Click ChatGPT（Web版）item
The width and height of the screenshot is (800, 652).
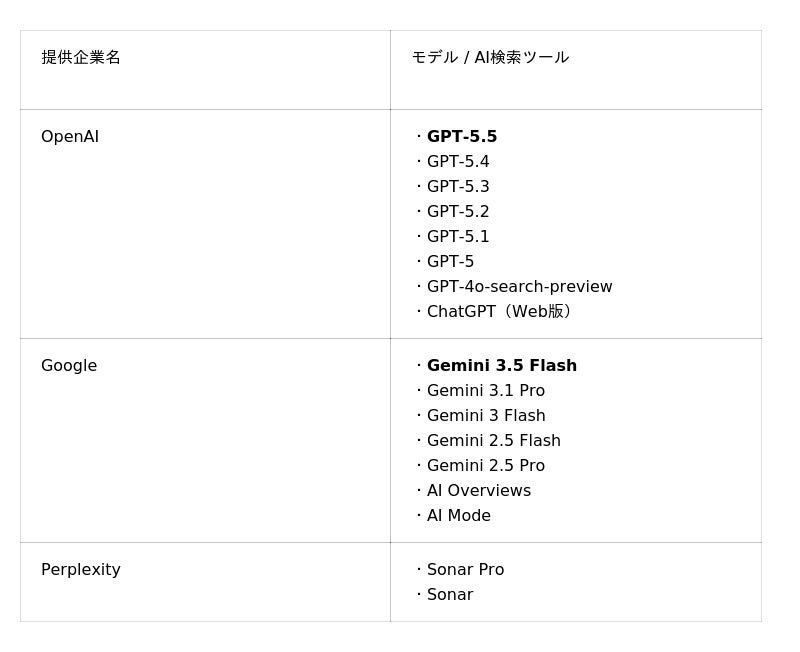498,312
